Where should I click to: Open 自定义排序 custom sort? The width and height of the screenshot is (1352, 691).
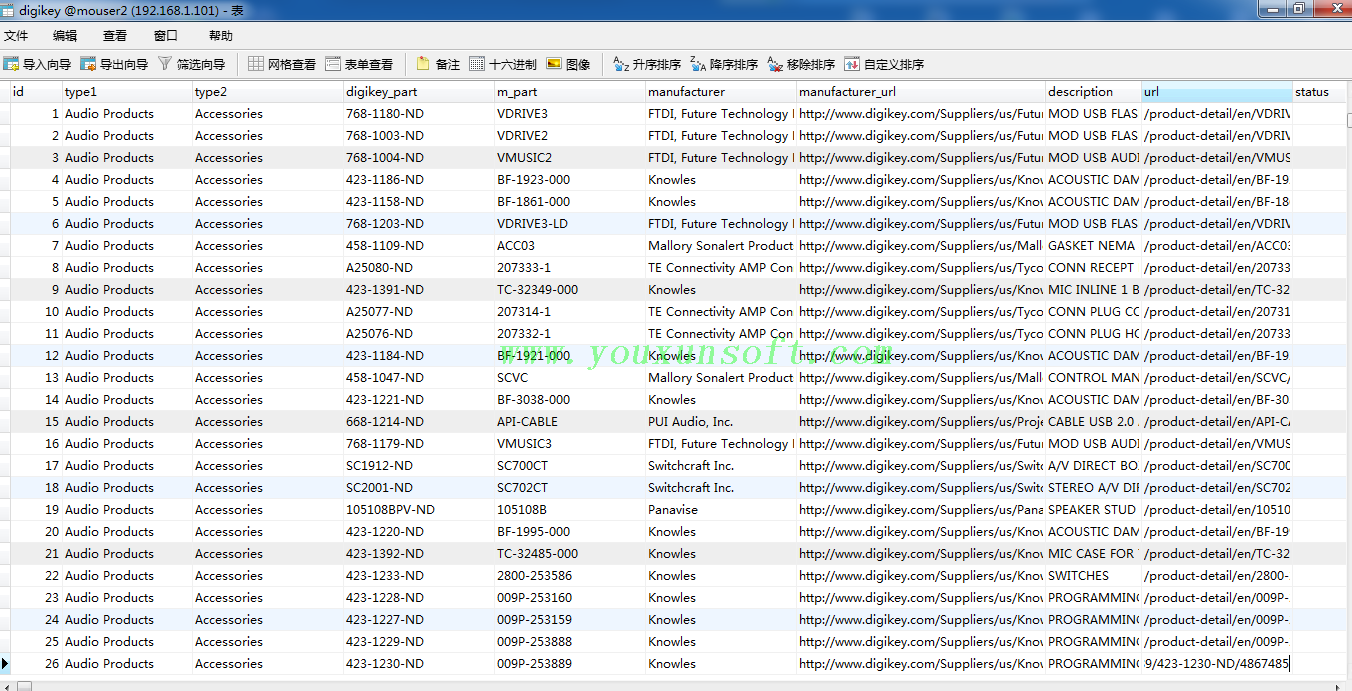tap(884, 64)
